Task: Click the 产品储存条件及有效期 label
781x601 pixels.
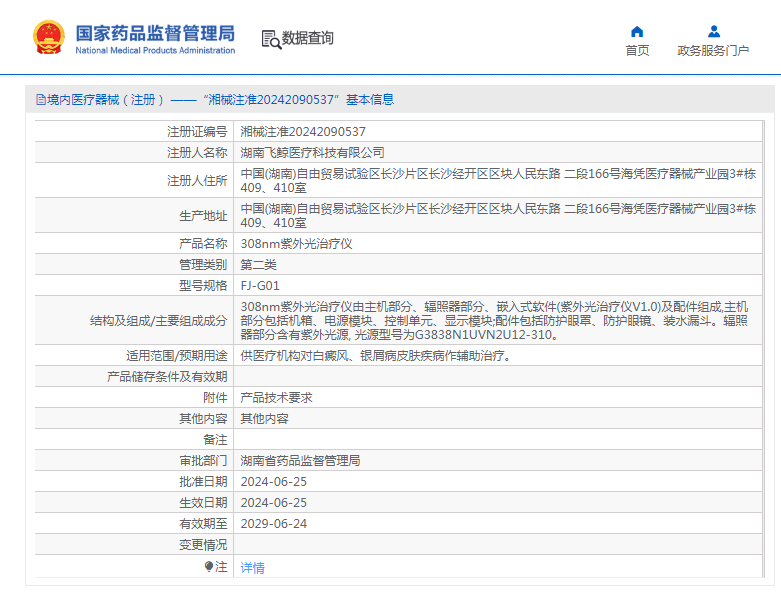Action: click(x=167, y=376)
